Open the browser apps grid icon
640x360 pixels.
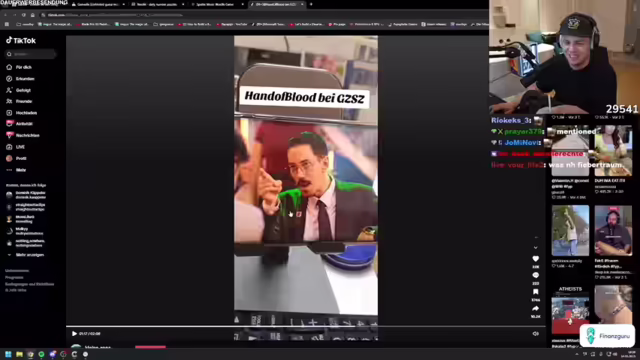point(7,24)
